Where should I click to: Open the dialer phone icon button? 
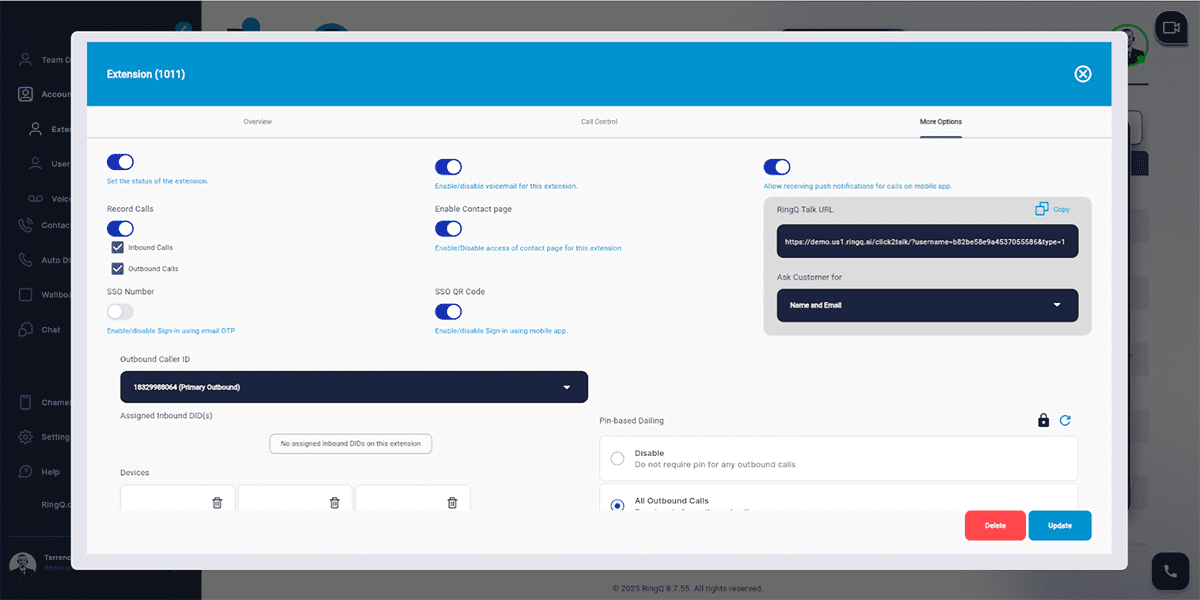(1170, 571)
